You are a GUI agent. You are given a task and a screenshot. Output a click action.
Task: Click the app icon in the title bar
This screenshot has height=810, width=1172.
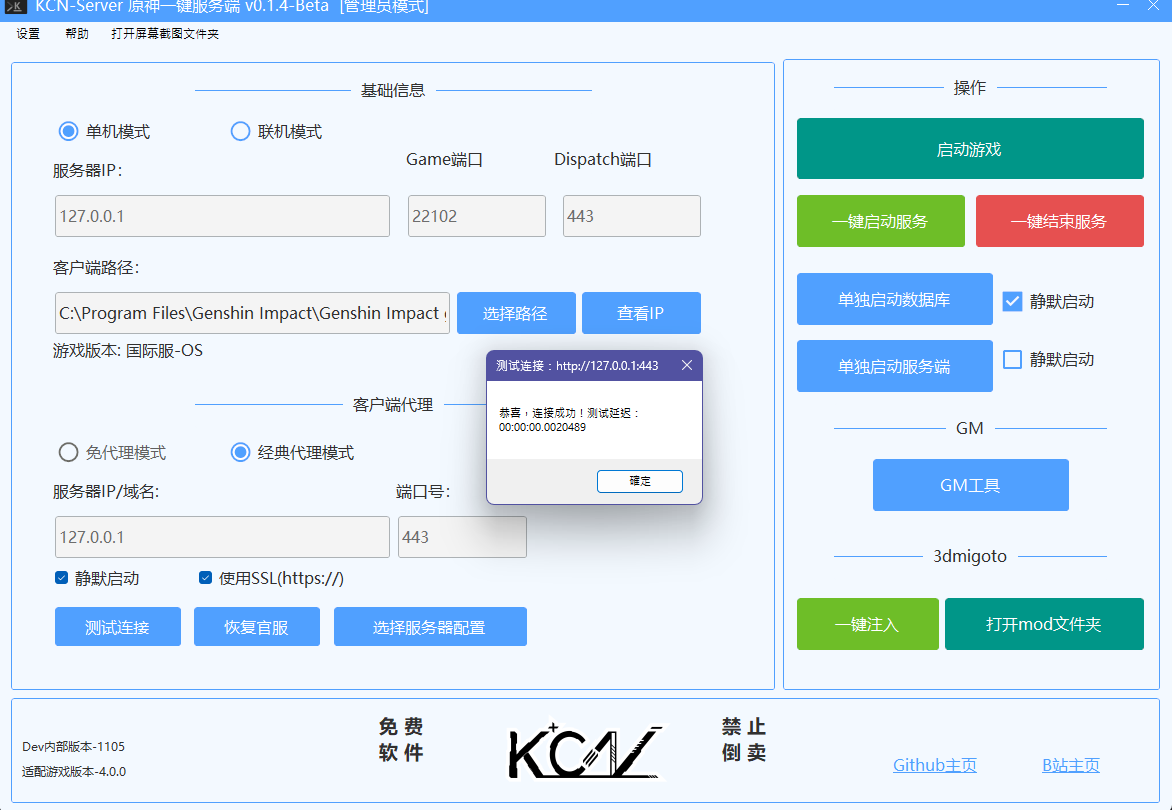click(15, 9)
